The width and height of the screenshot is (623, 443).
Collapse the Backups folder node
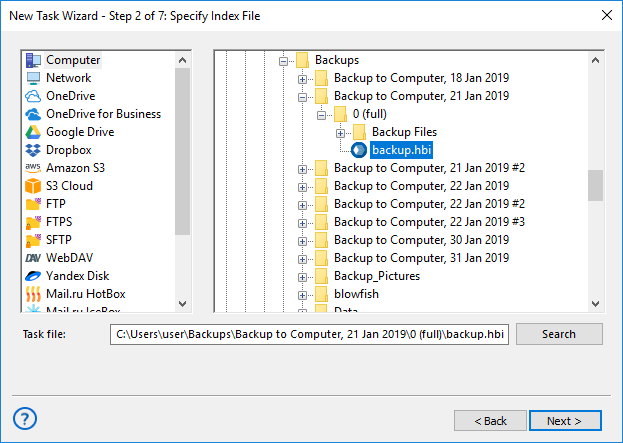click(x=283, y=61)
